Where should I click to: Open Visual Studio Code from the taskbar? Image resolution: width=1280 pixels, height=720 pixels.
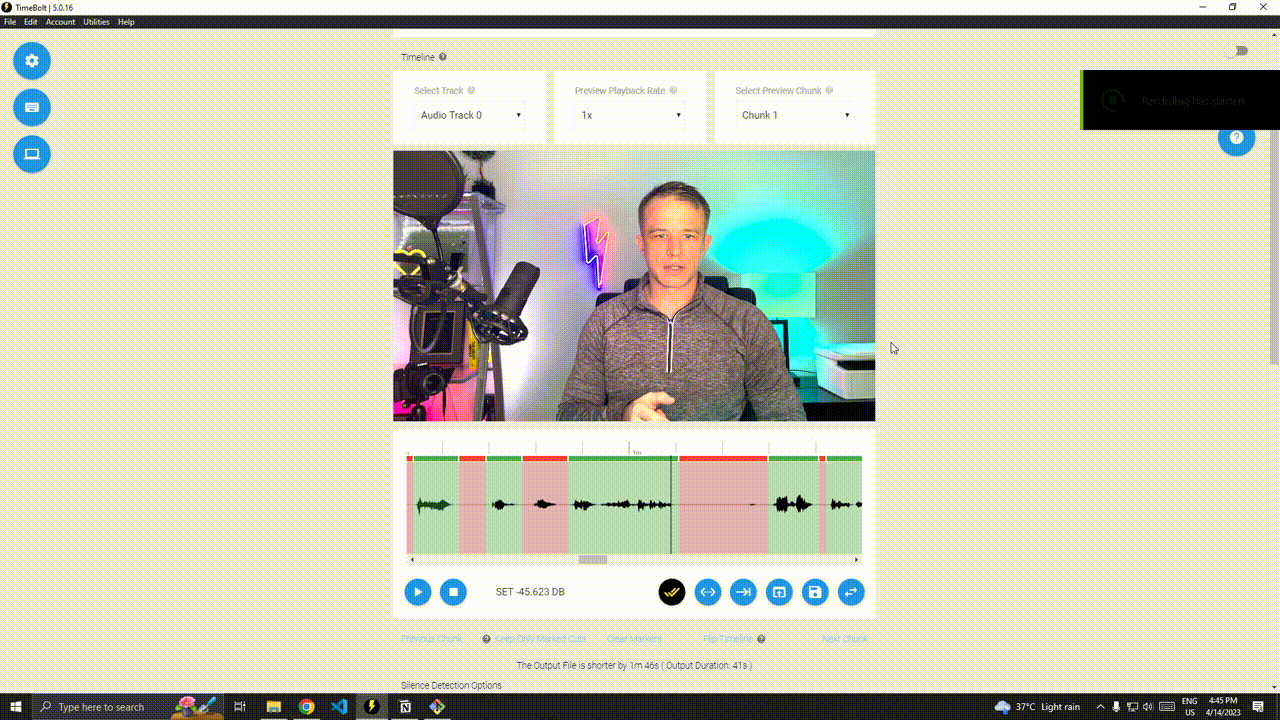pyautogui.click(x=339, y=707)
